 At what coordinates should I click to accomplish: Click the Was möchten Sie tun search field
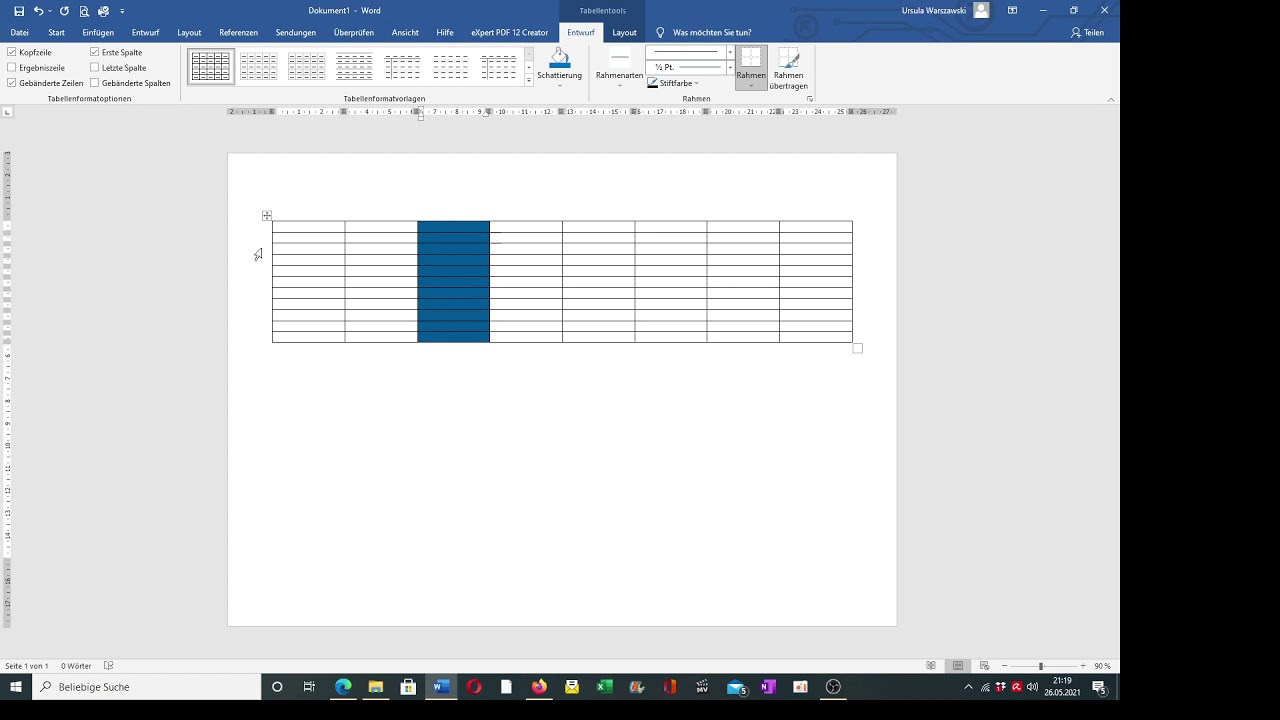(x=712, y=32)
